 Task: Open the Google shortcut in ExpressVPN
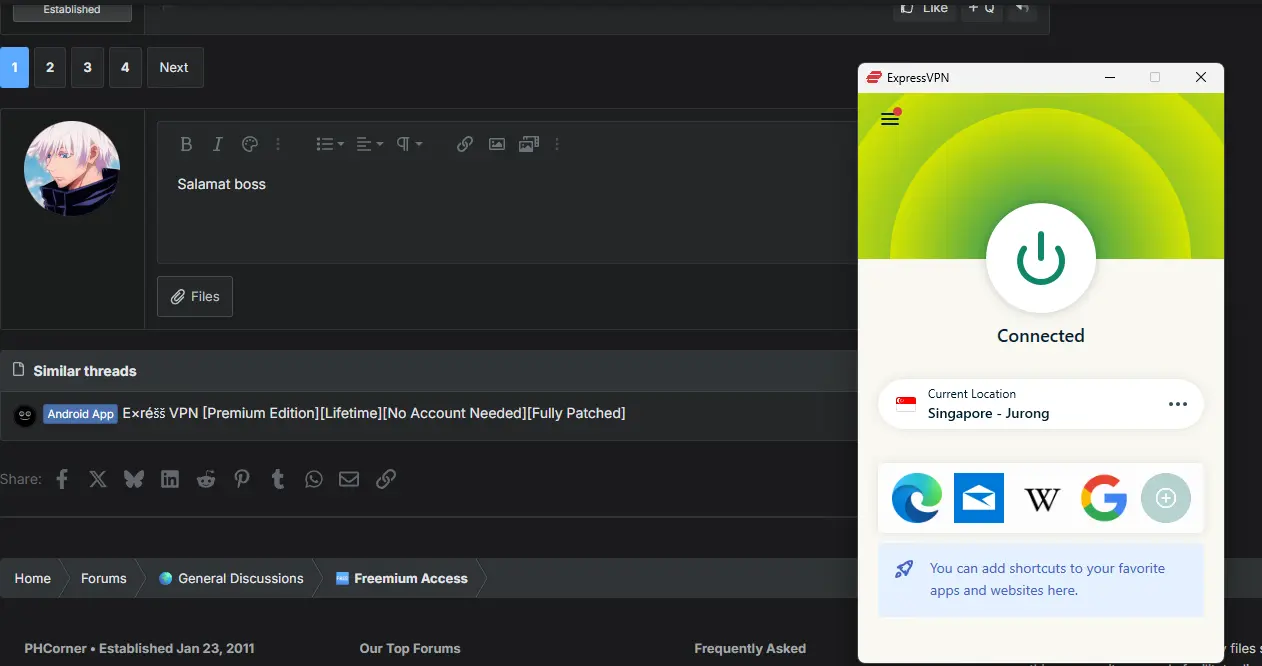[1104, 497]
